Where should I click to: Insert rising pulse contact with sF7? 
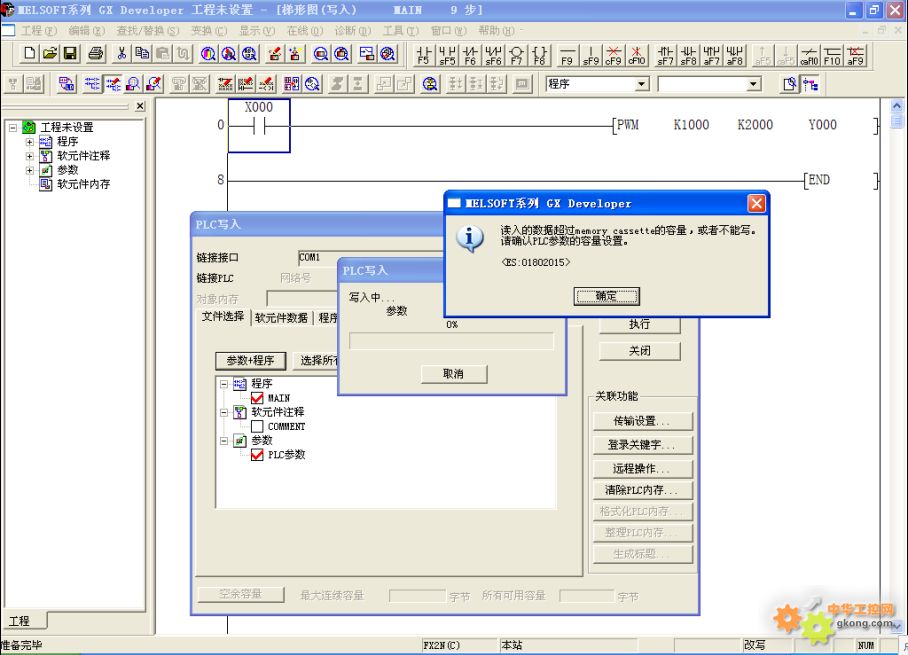coord(665,56)
